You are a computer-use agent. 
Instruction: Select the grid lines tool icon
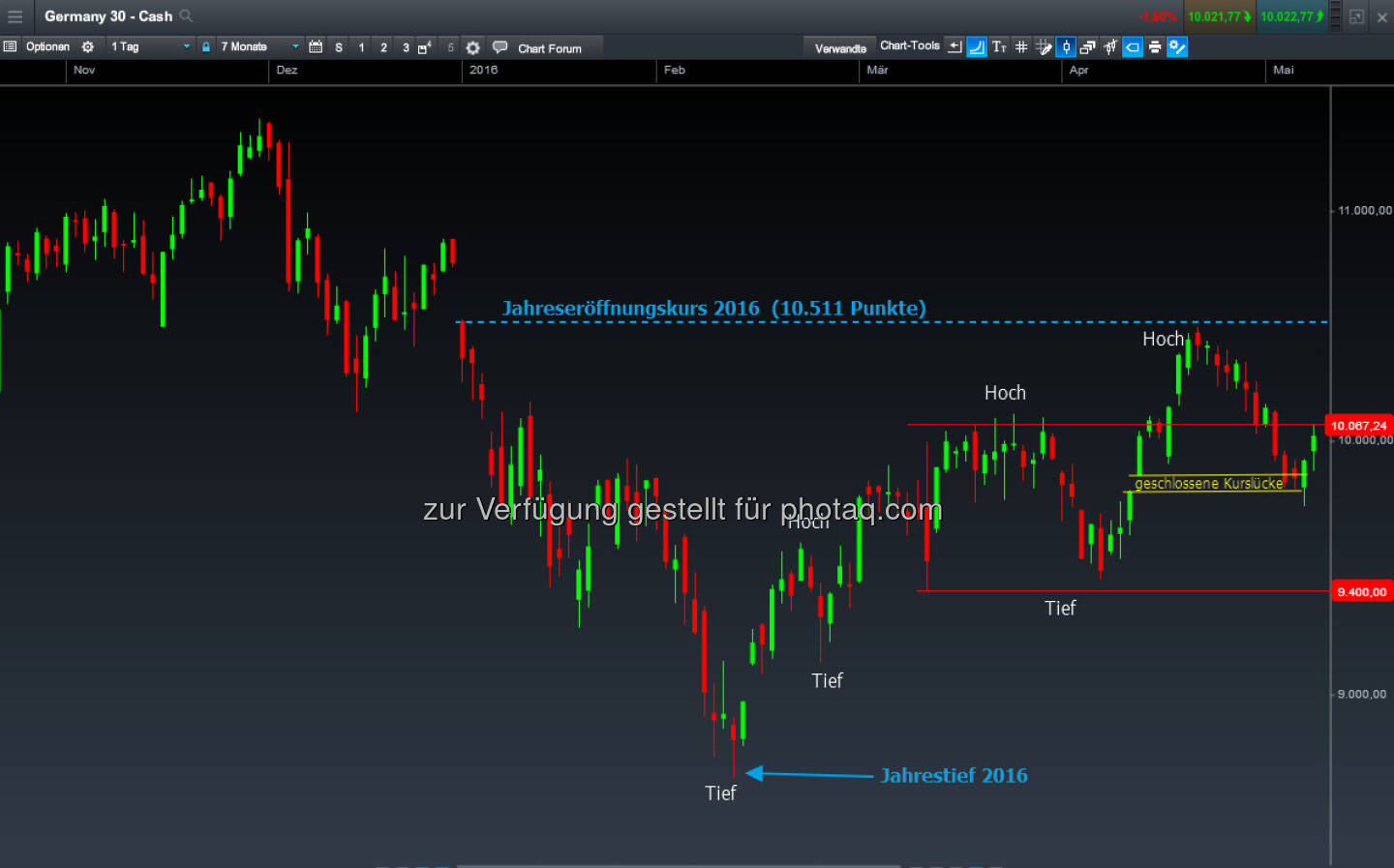1021,46
